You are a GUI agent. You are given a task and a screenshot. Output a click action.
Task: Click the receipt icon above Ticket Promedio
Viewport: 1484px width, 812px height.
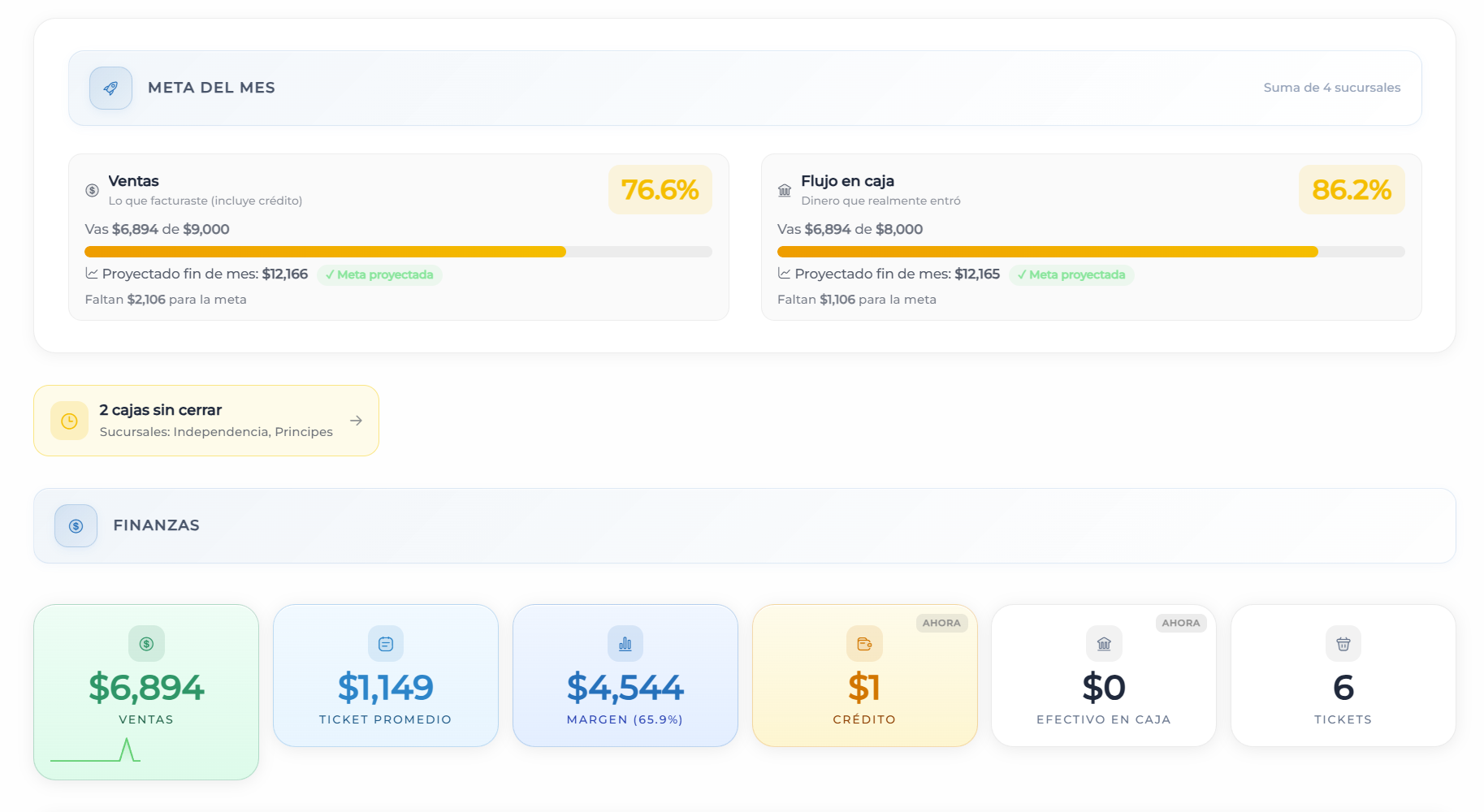(386, 644)
